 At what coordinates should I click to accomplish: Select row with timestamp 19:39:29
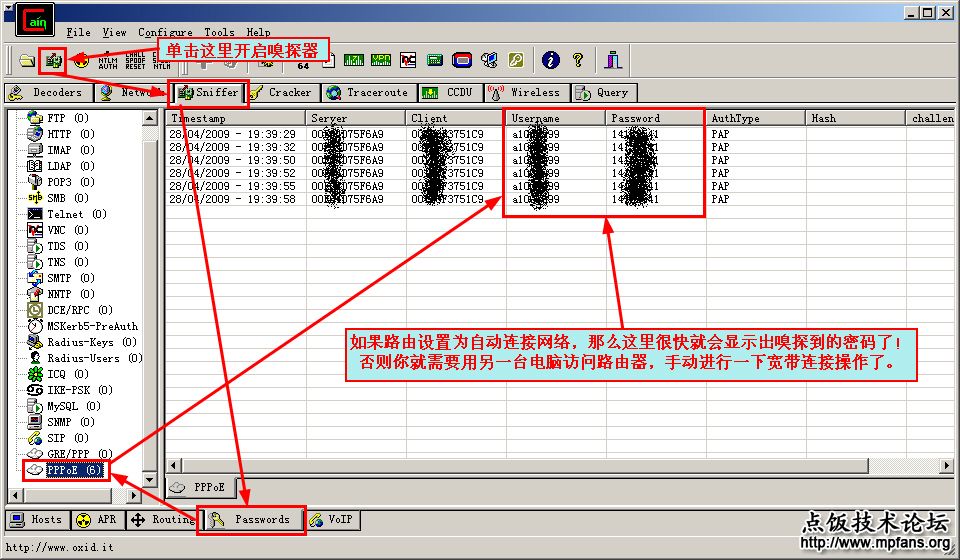(x=560, y=134)
